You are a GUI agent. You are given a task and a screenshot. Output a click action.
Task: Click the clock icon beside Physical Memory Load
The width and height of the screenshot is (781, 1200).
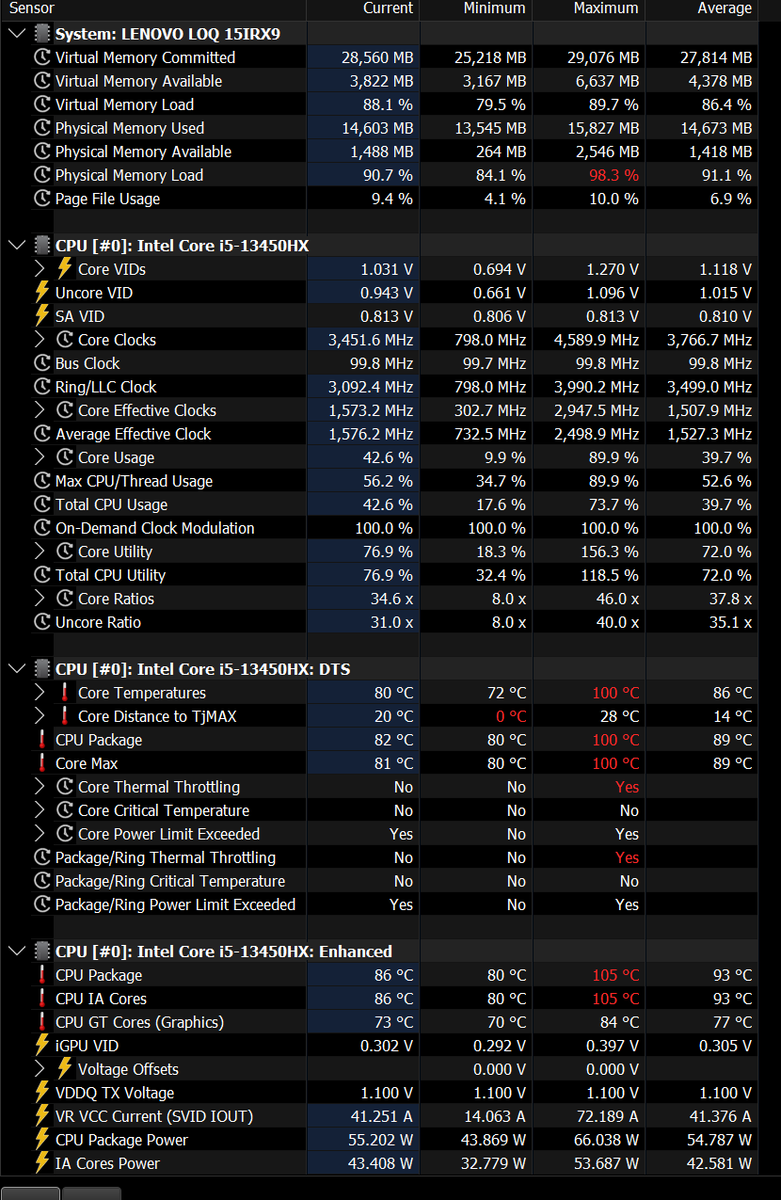(42, 175)
